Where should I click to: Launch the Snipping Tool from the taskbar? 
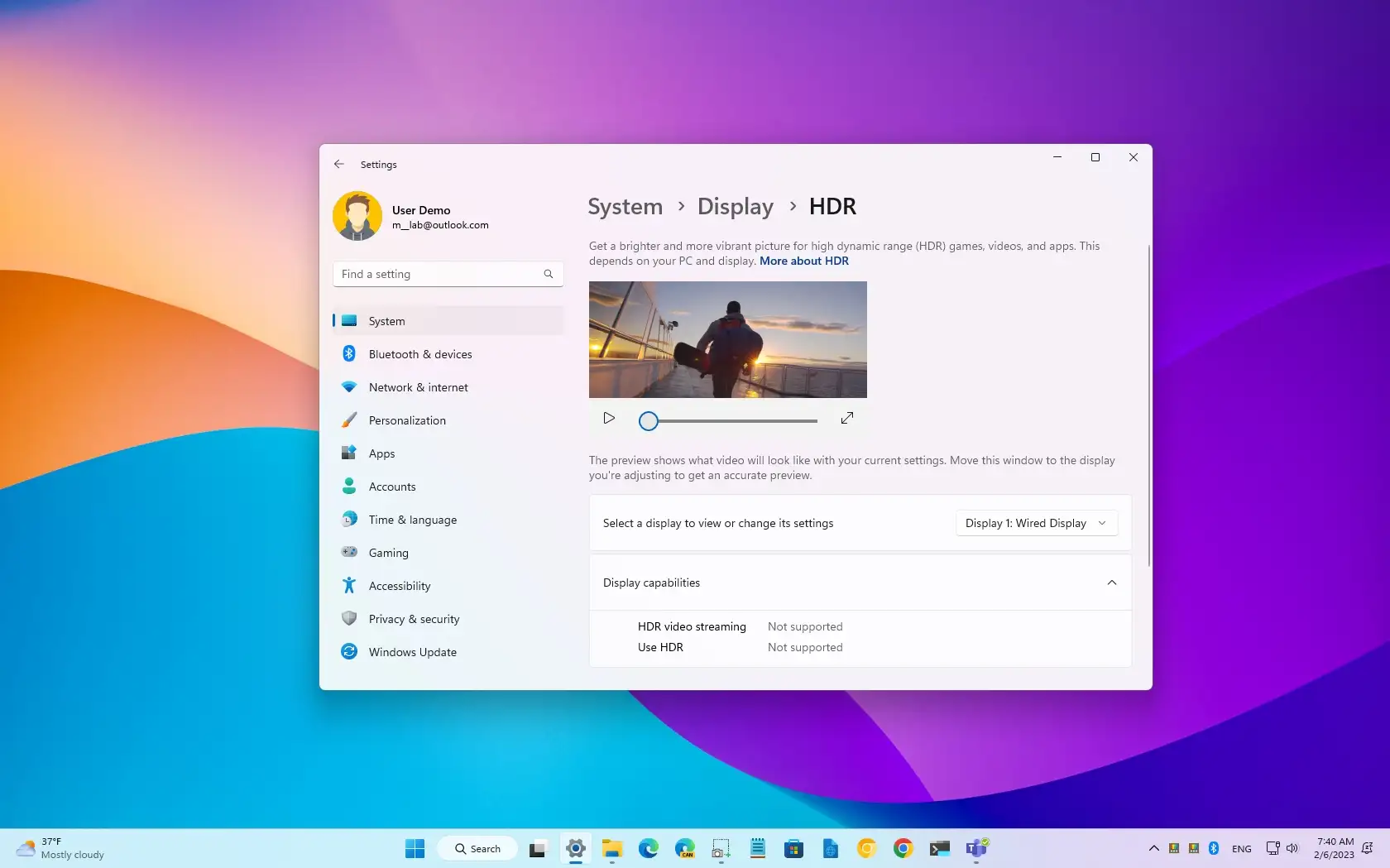(721, 848)
